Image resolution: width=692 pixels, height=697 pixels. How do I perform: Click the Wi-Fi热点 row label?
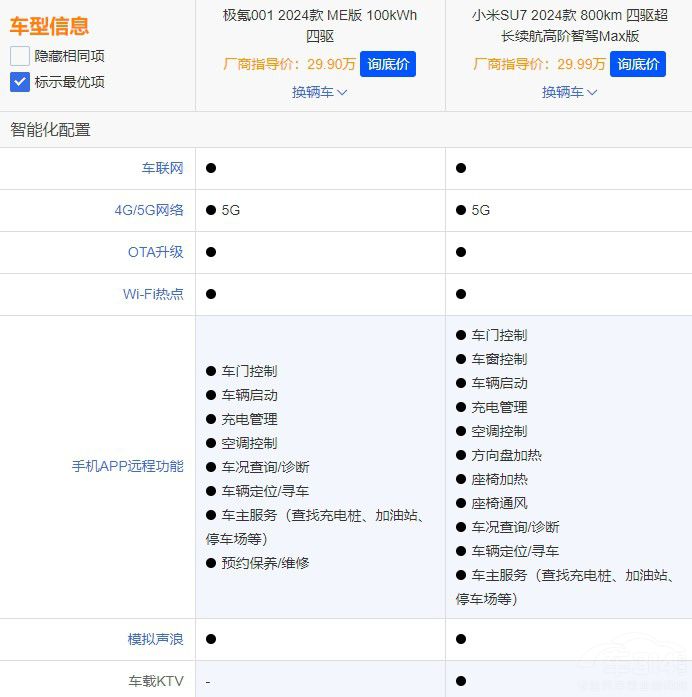[153, 294]
